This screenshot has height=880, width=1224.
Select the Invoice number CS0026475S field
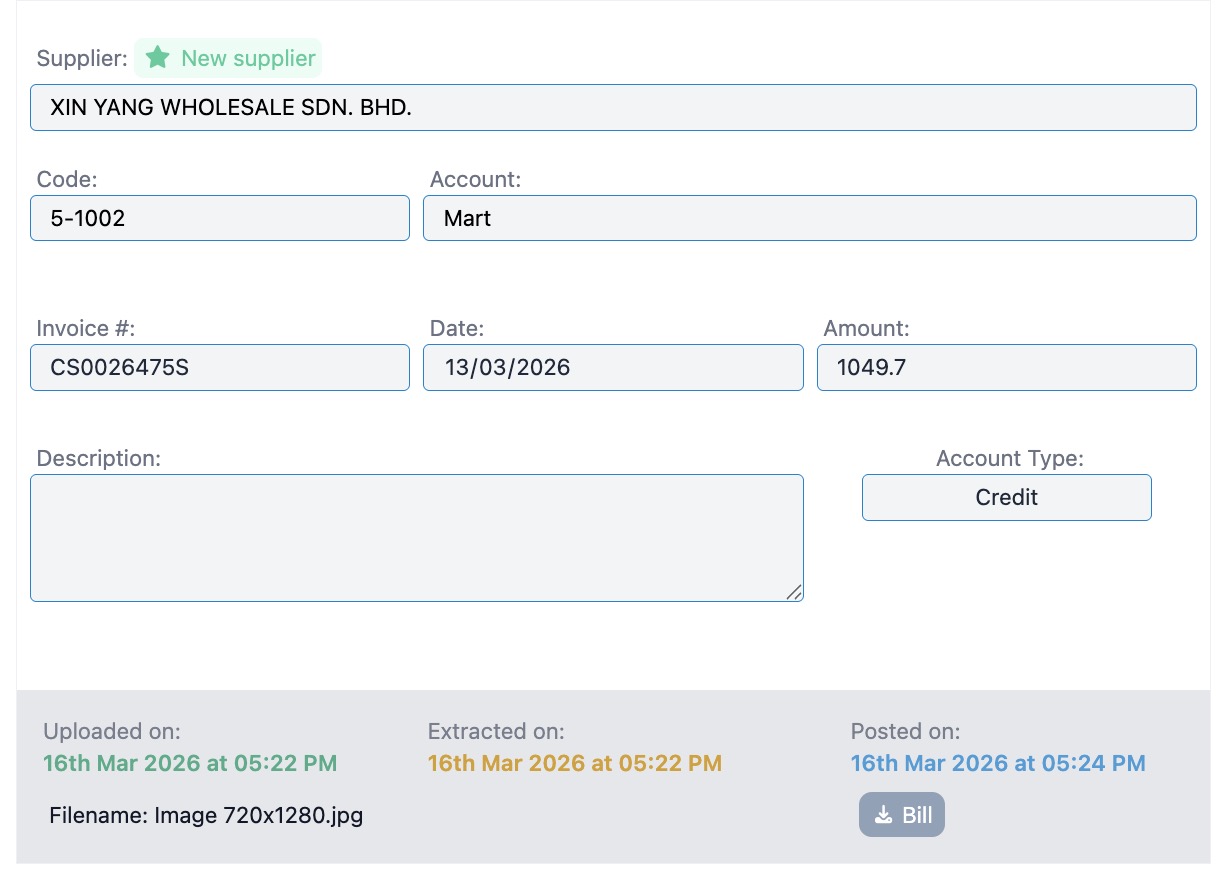[219, 367]
